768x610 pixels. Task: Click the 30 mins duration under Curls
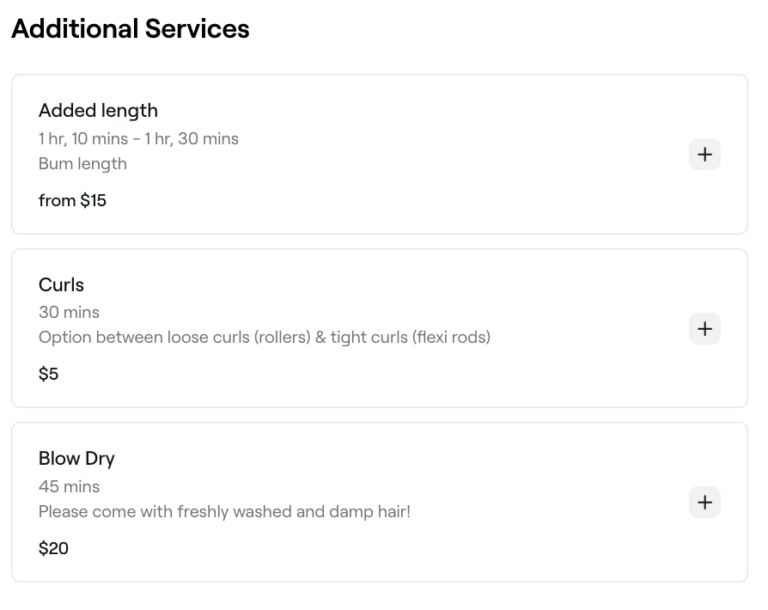click(69, 312)
